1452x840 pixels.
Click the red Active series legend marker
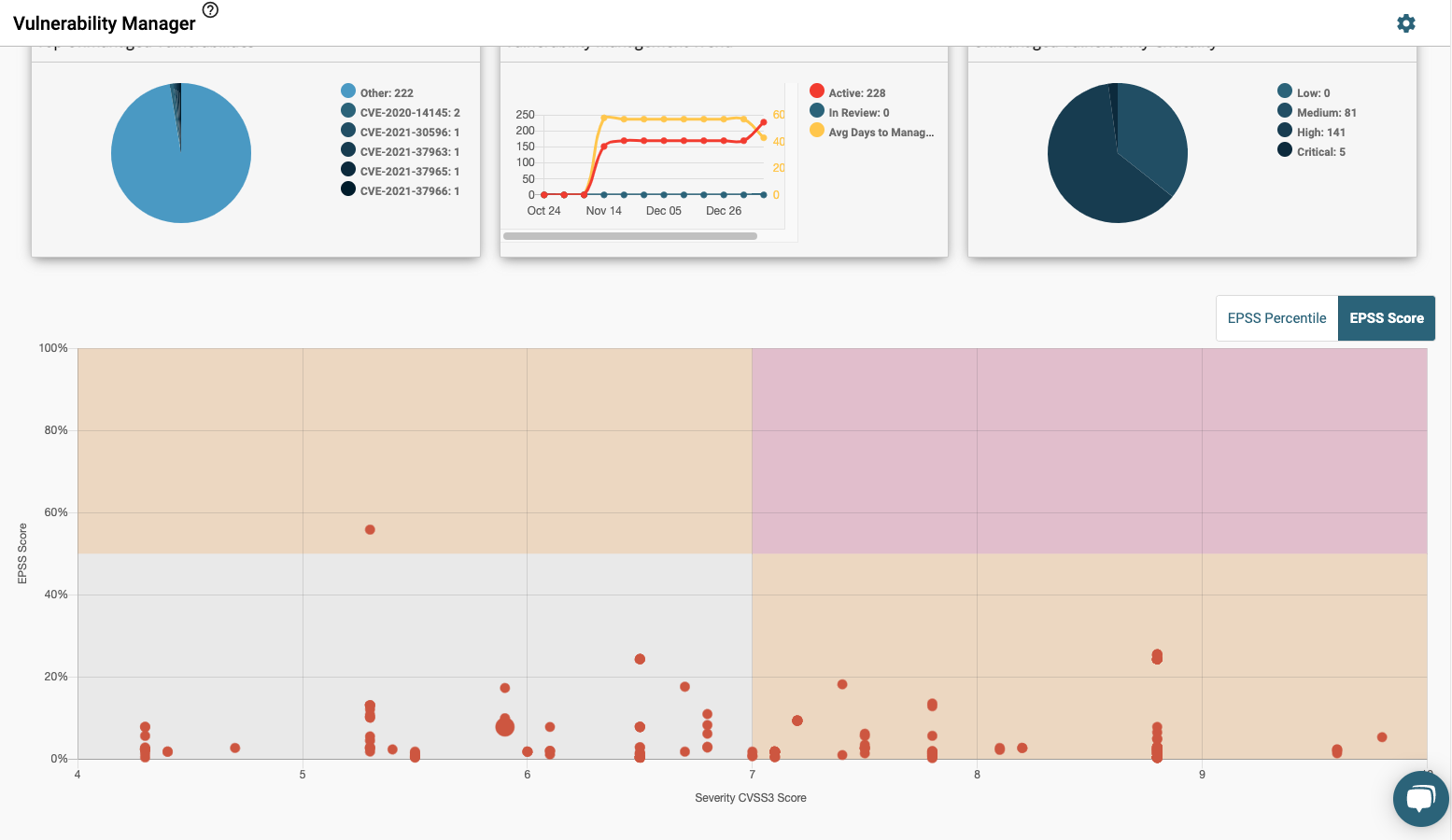click(815, 91)
